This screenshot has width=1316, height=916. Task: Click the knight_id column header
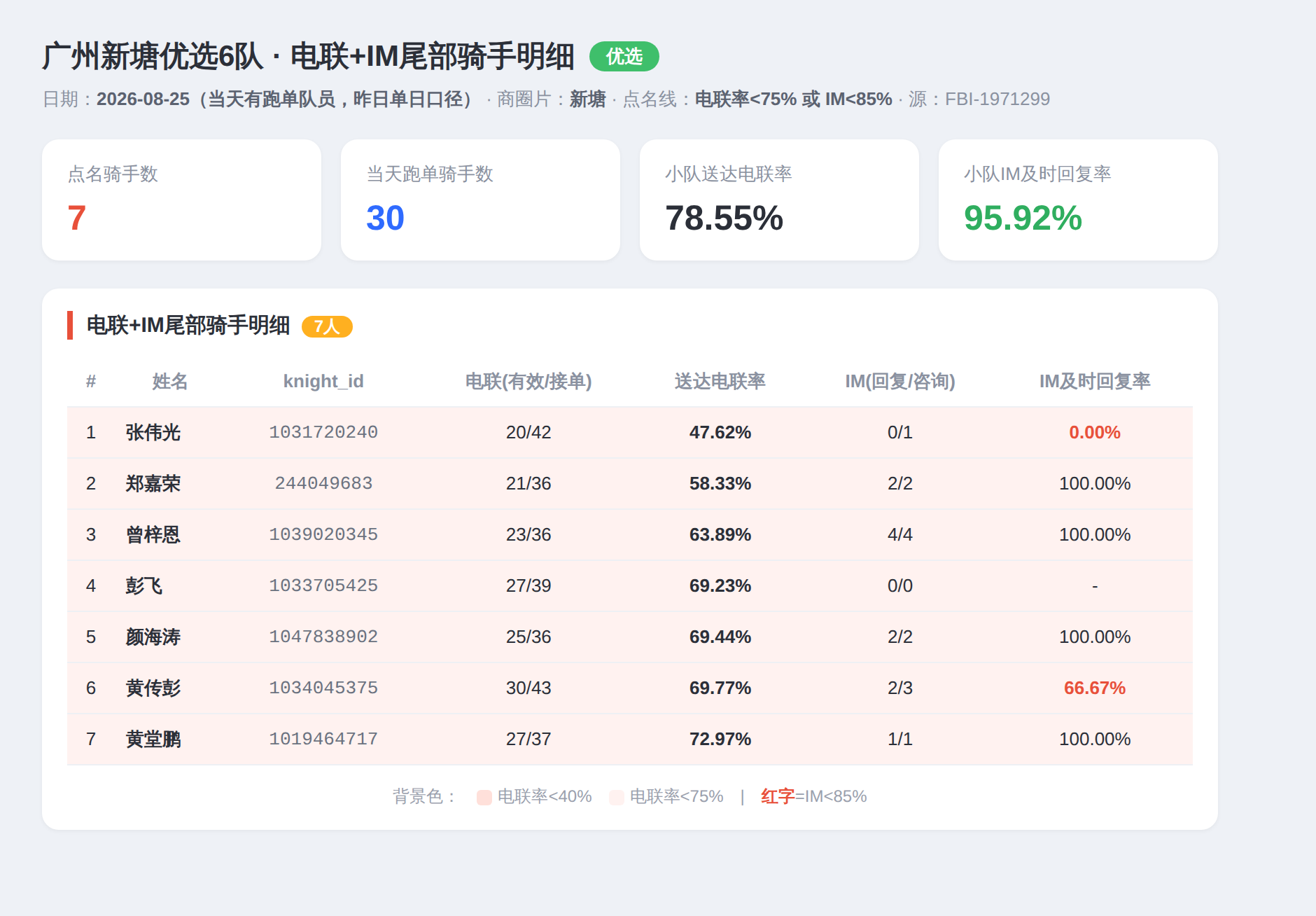(323, 381)
